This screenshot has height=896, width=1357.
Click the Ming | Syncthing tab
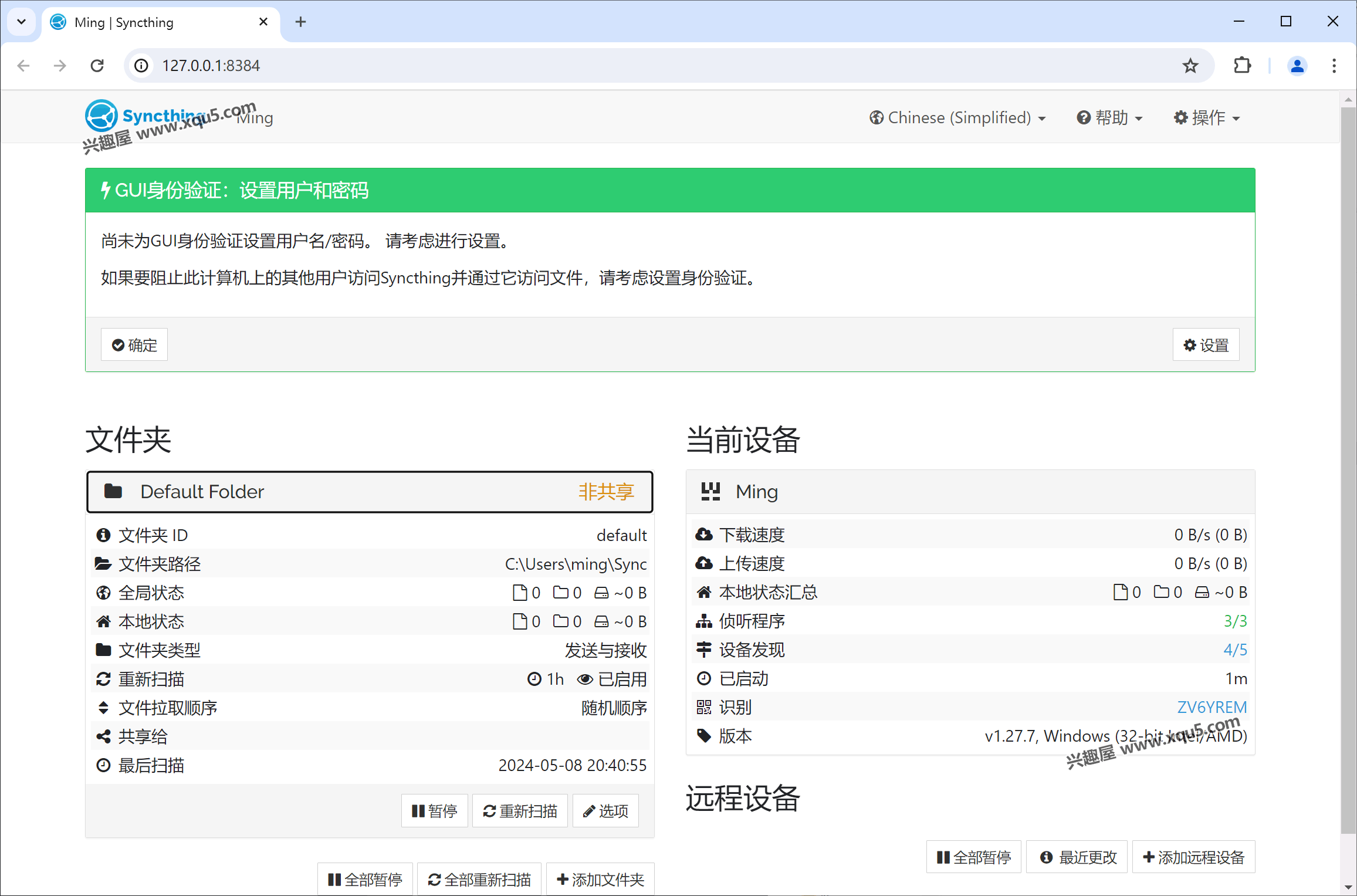coord(161,22)
